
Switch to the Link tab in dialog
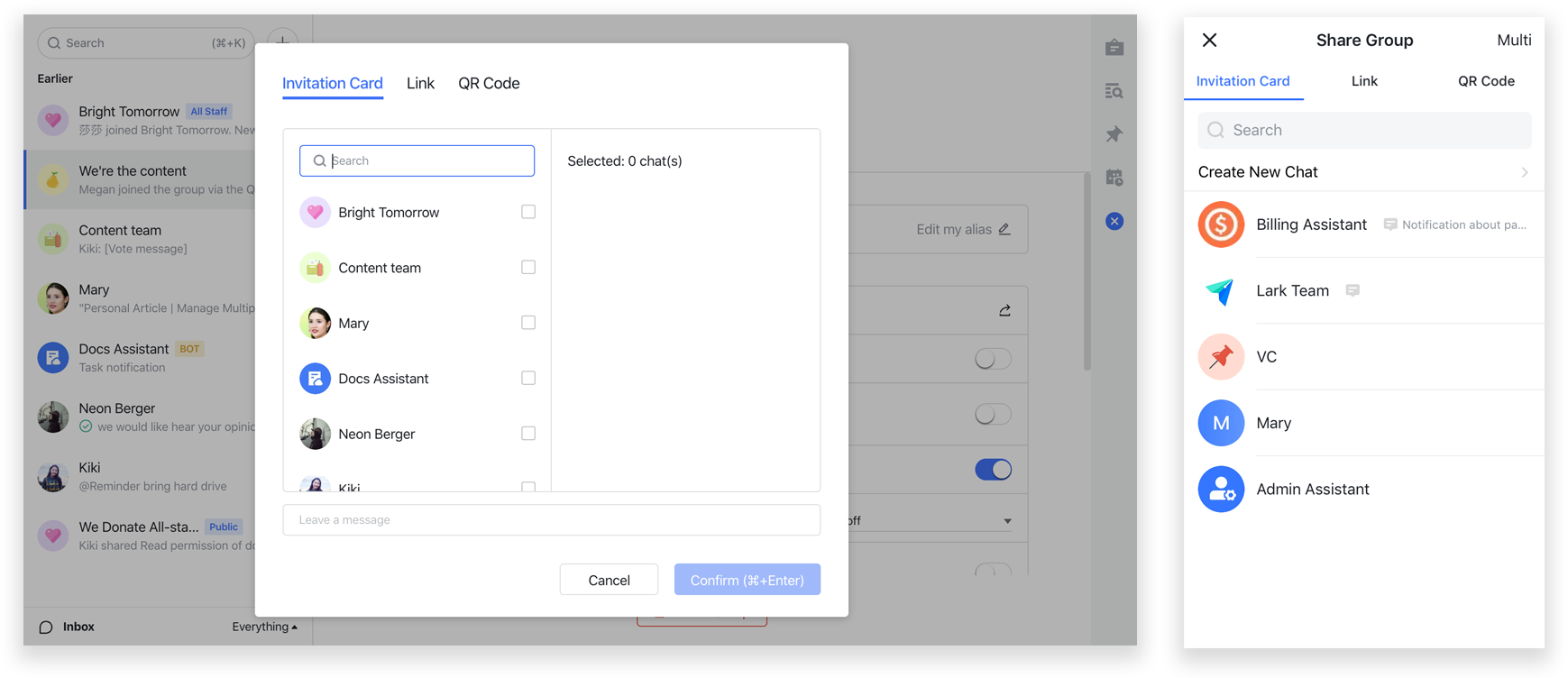(420, 83)
